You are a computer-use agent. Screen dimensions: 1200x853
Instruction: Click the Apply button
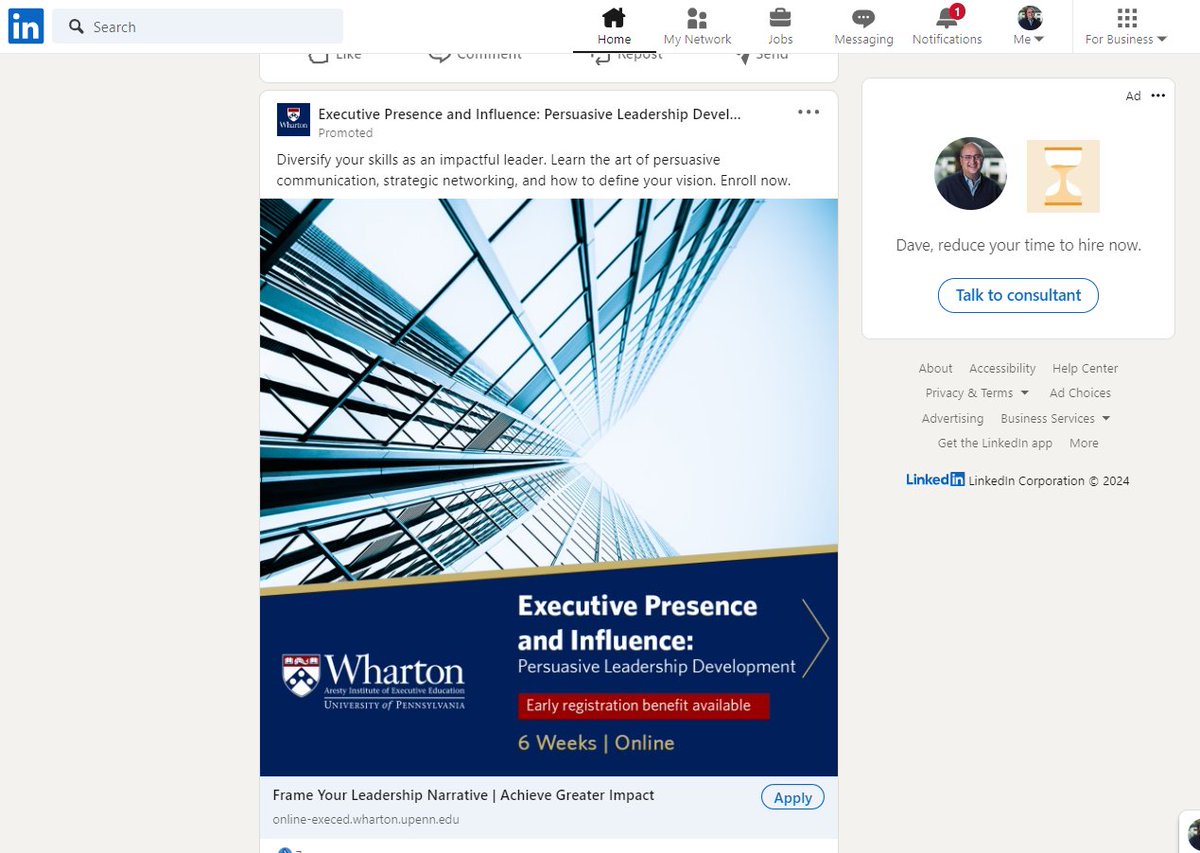pos(793,797)
